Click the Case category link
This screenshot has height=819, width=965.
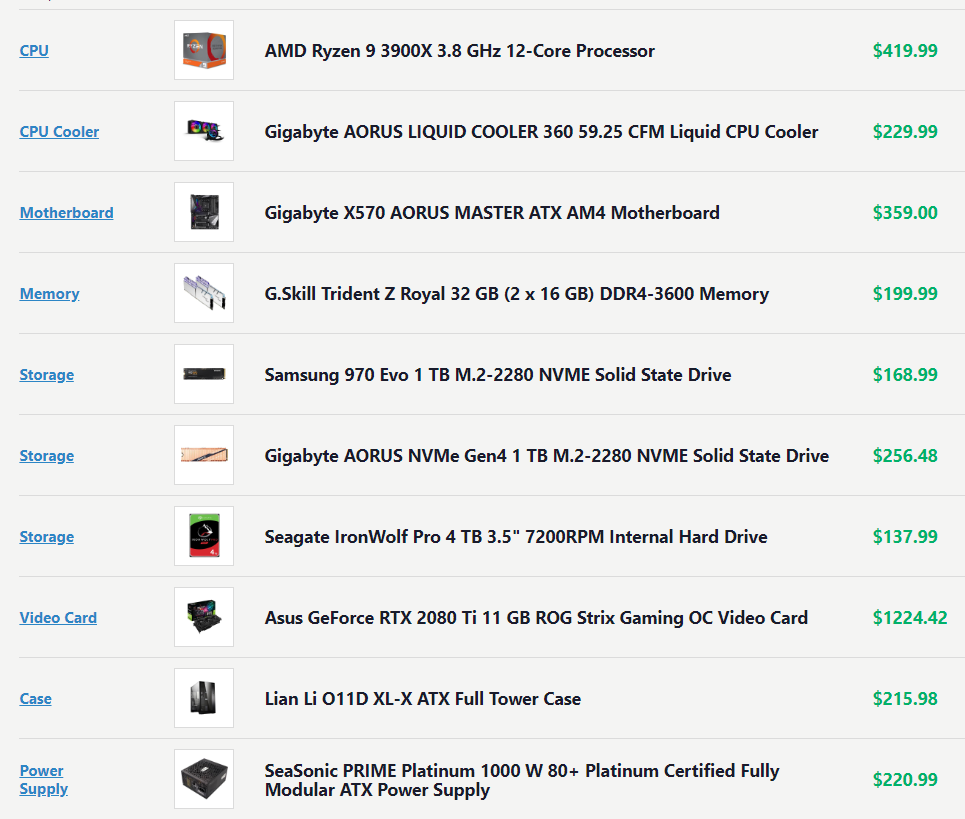pos(35,699)
